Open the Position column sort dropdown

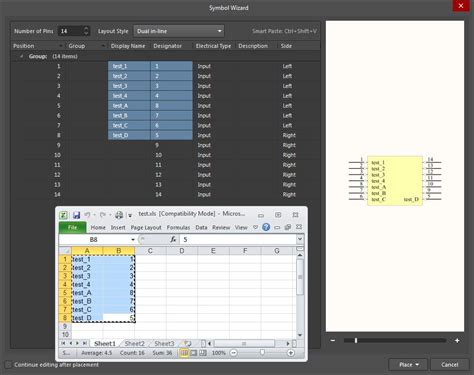click(x=60, y=46)
